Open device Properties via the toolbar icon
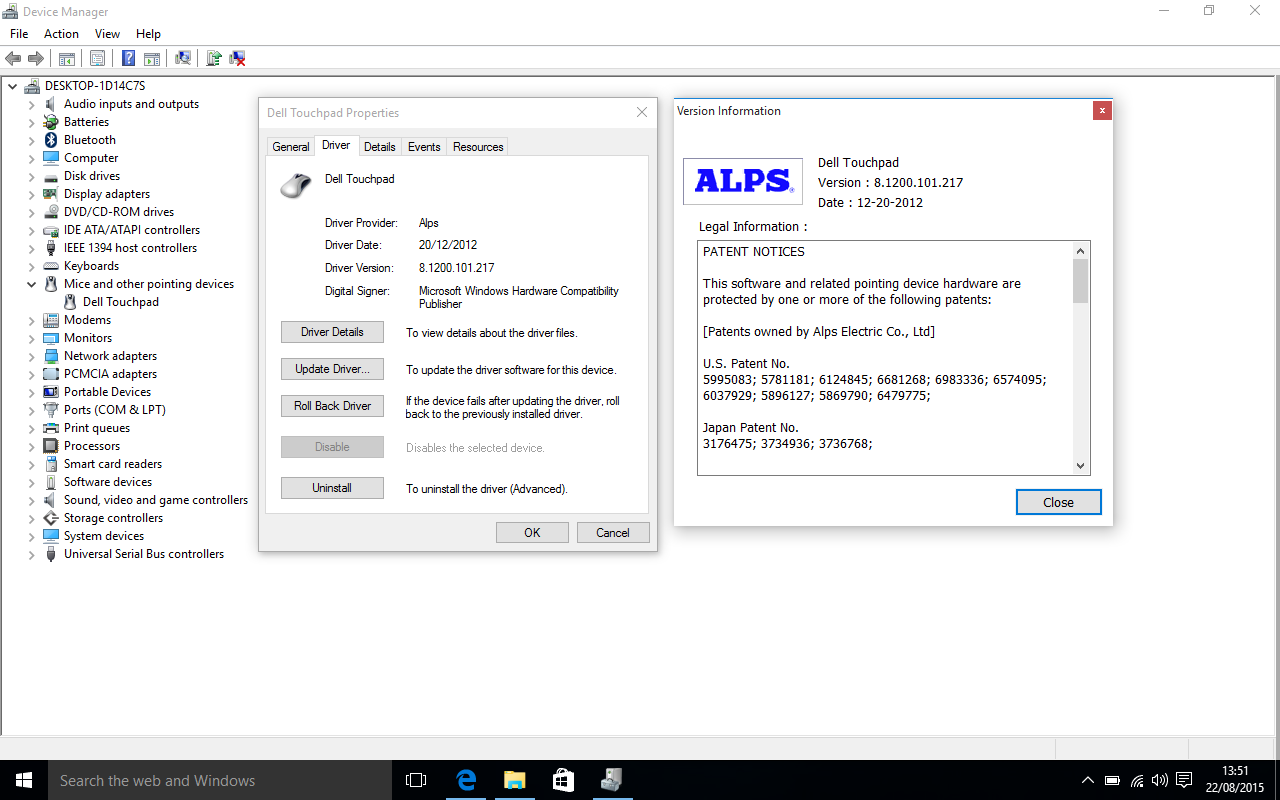Image resolution: width=1280 pixels, height=800 pixels. pyautogui.click(x=97, y=58)
